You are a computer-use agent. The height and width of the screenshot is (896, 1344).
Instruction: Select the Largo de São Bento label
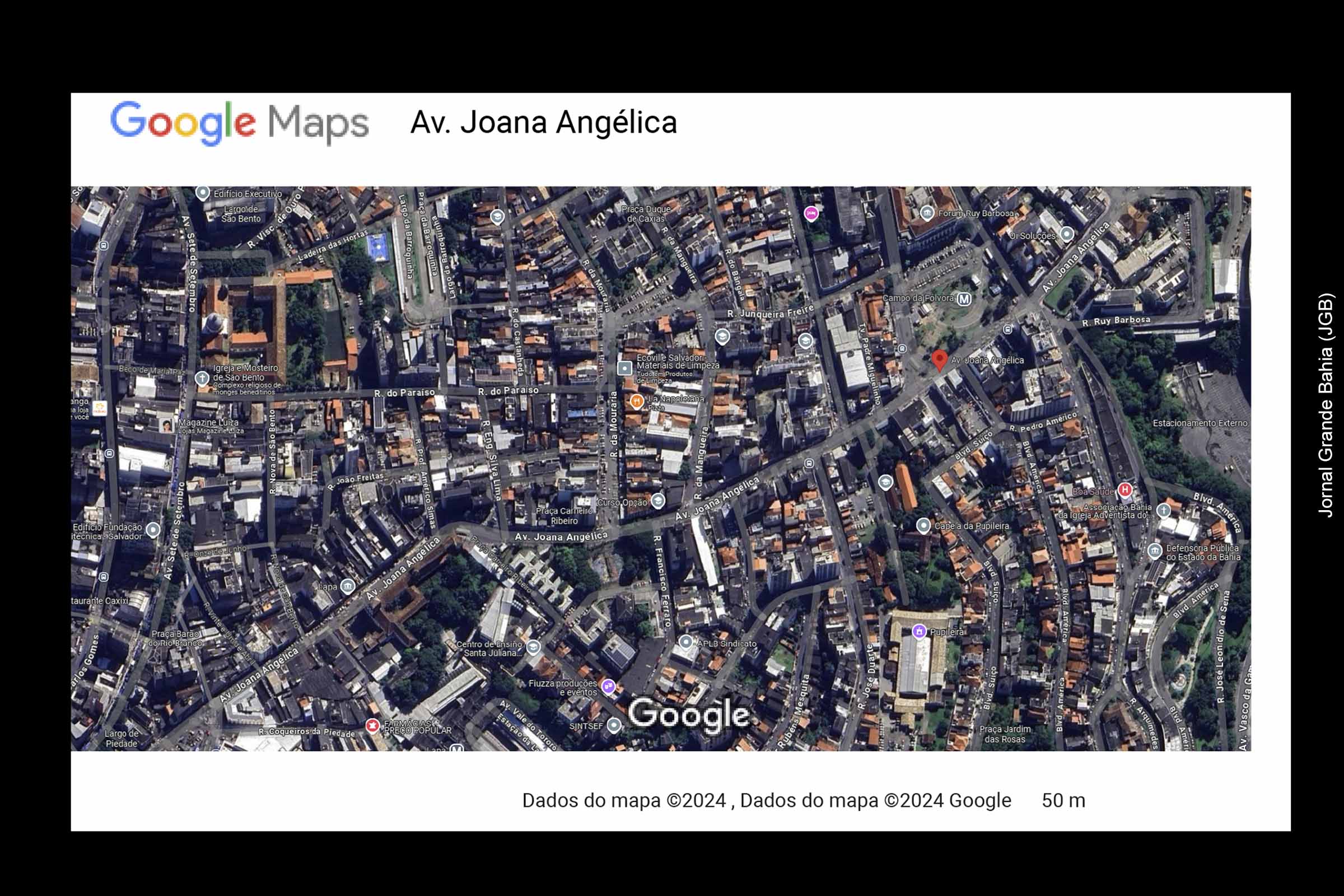241,214
